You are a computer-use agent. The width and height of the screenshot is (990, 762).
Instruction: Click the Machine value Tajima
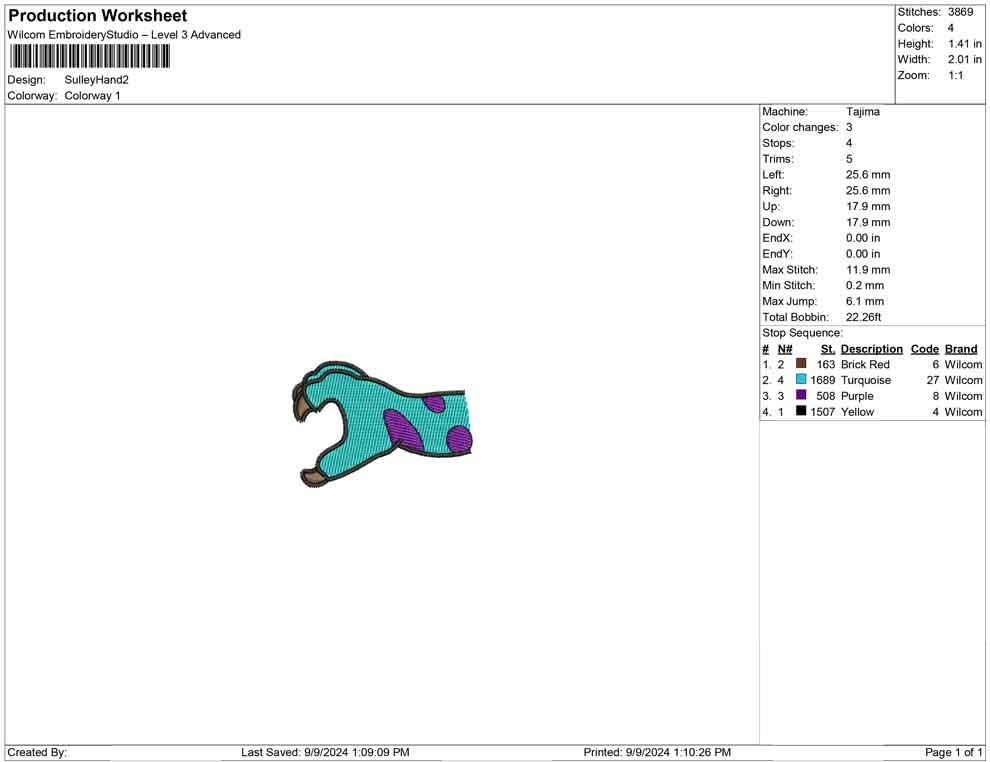coord(862,112)
